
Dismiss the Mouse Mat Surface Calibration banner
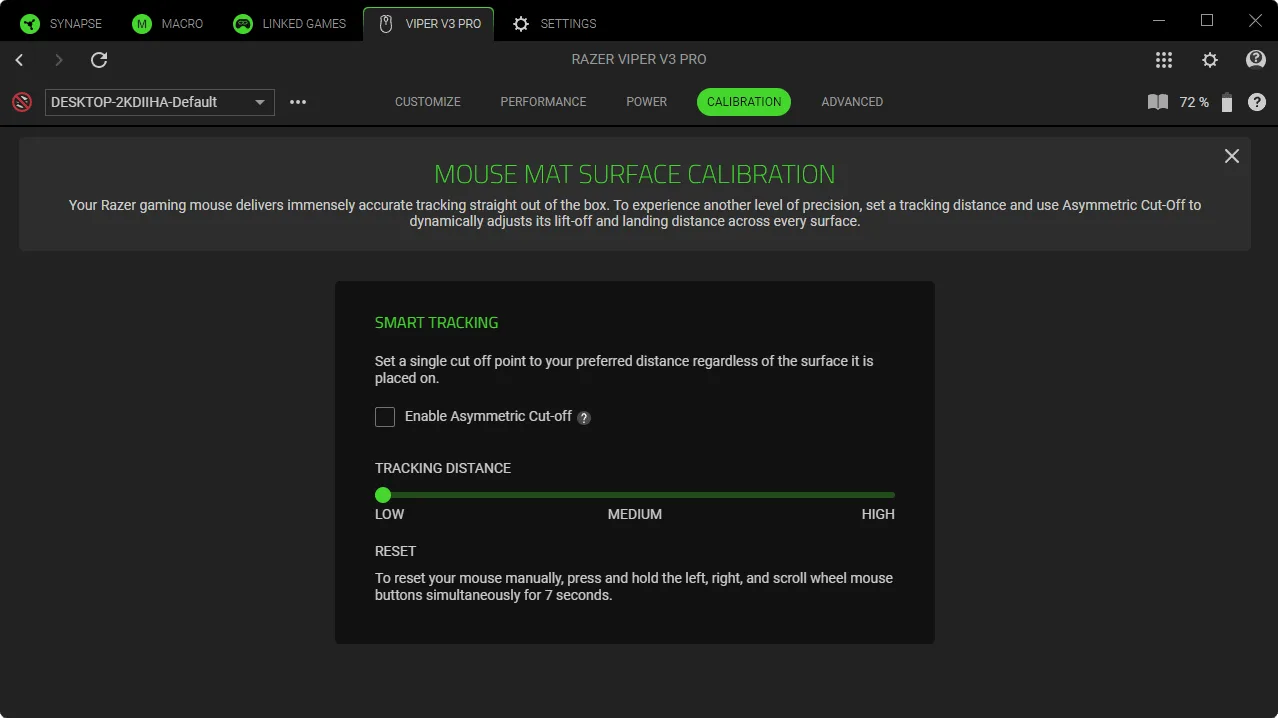point(1232,156)
